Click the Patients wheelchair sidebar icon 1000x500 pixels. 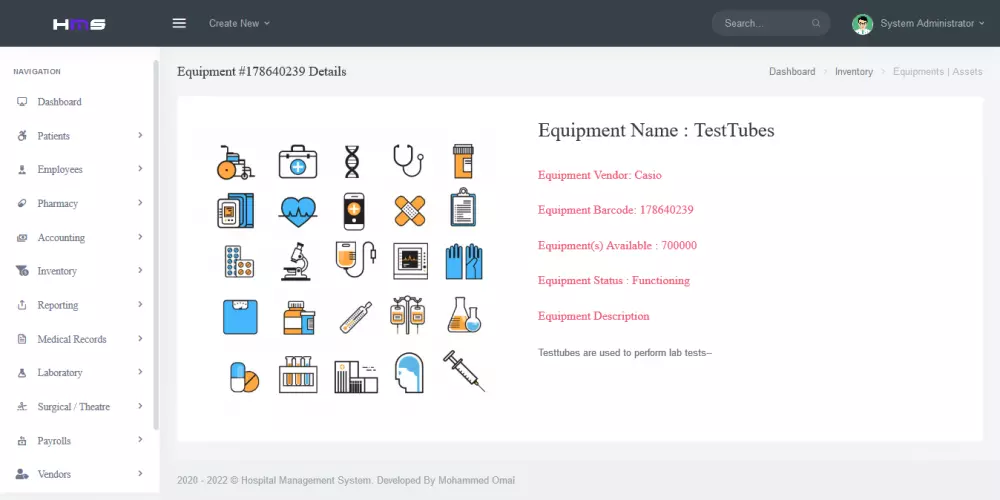[x=22, y=136]
